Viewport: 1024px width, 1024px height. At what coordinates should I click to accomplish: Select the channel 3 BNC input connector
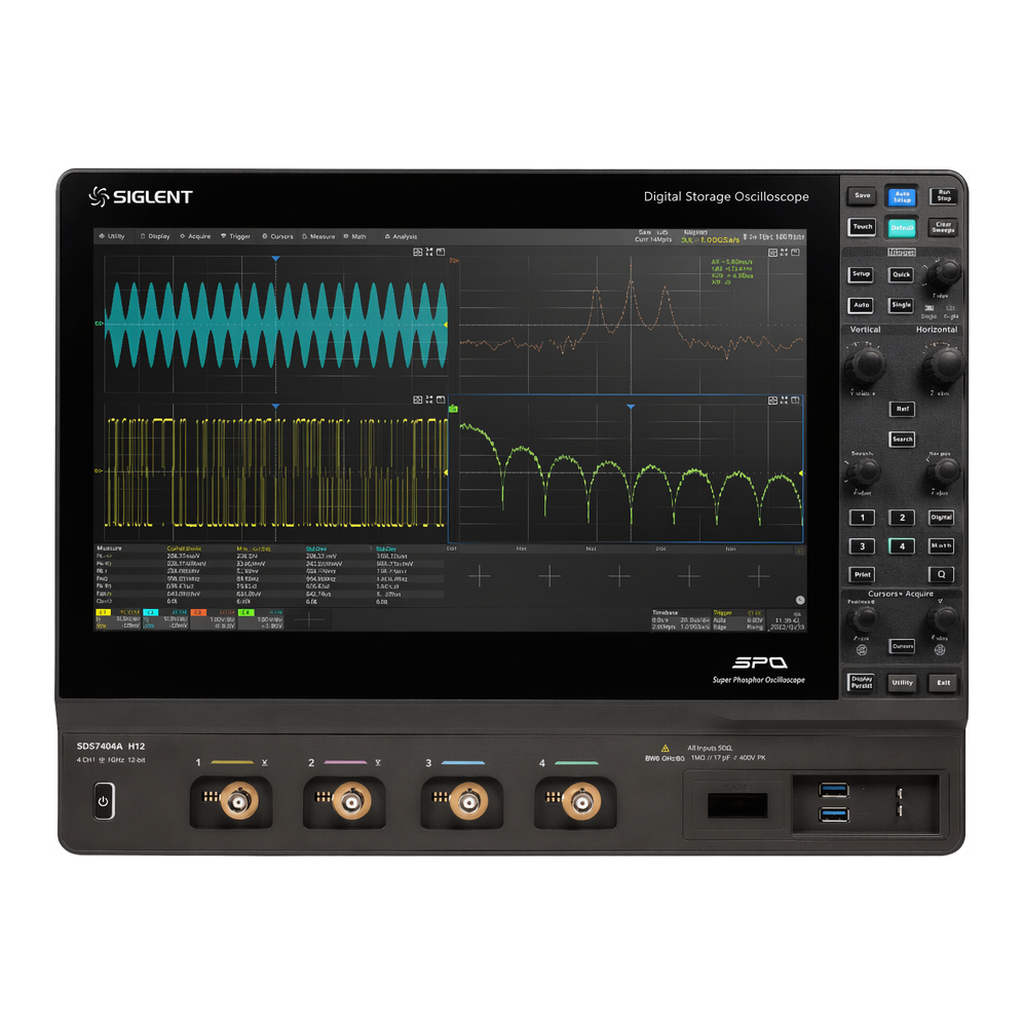coord(468,801)
